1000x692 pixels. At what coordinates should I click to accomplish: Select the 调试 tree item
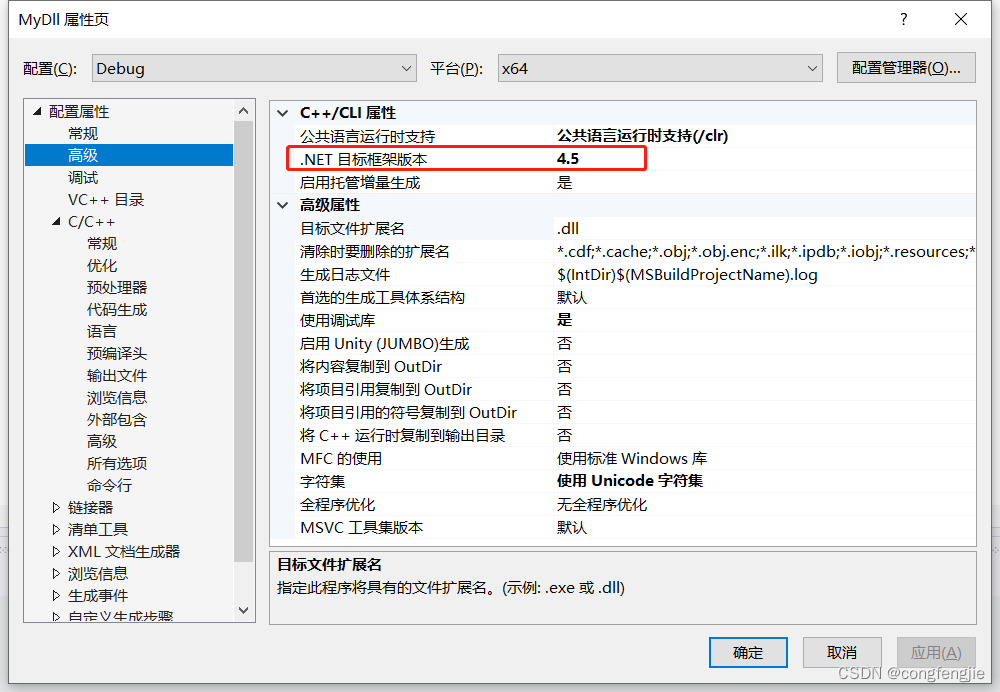[x=82, y=177]
